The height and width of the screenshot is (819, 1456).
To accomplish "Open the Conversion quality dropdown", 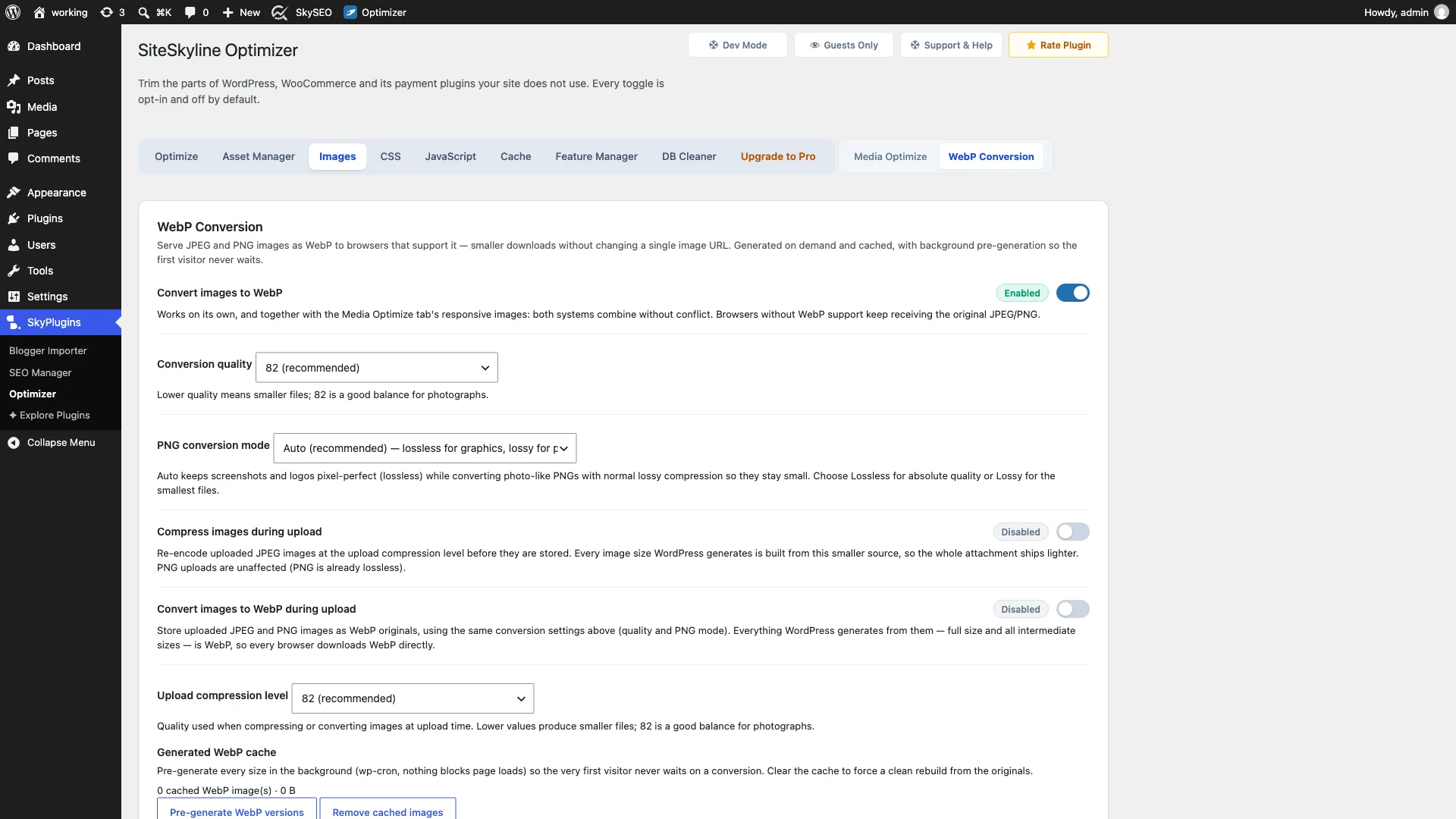I will [377, 368].
